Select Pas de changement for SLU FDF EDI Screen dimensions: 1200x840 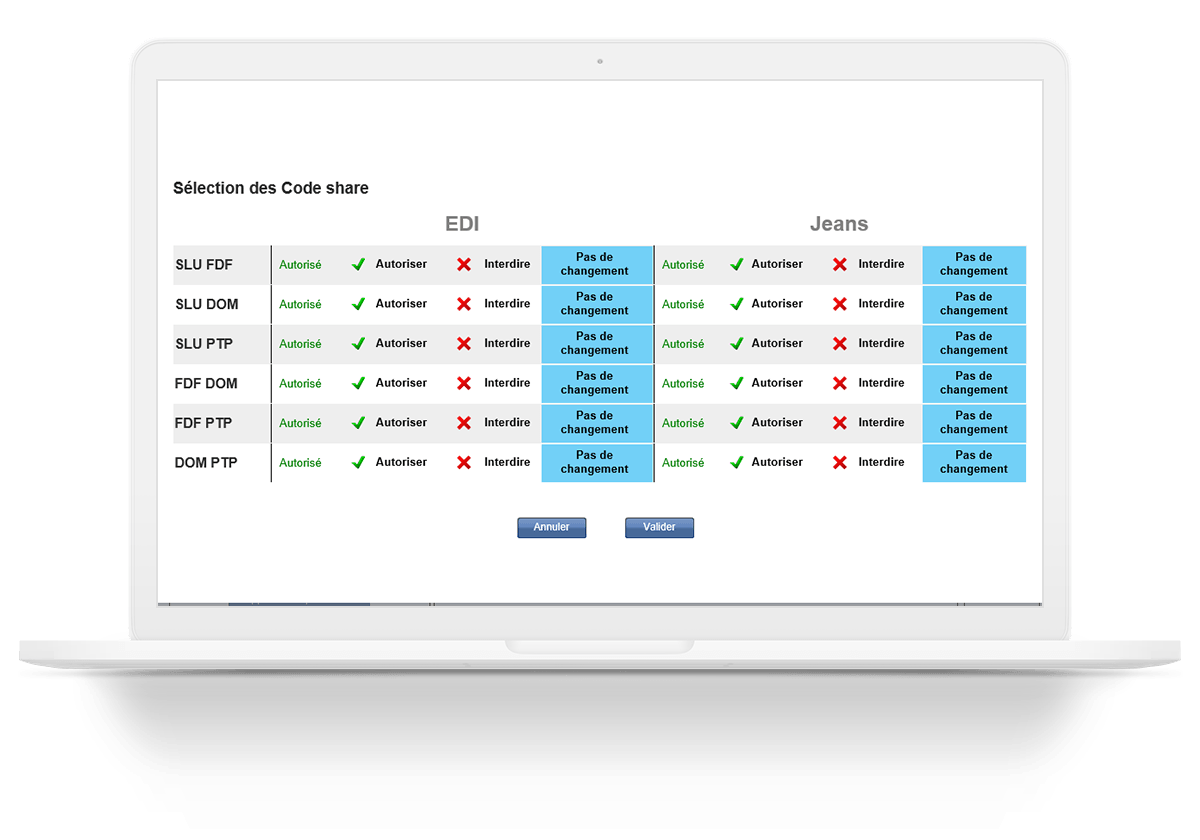[x=597, y=264]
